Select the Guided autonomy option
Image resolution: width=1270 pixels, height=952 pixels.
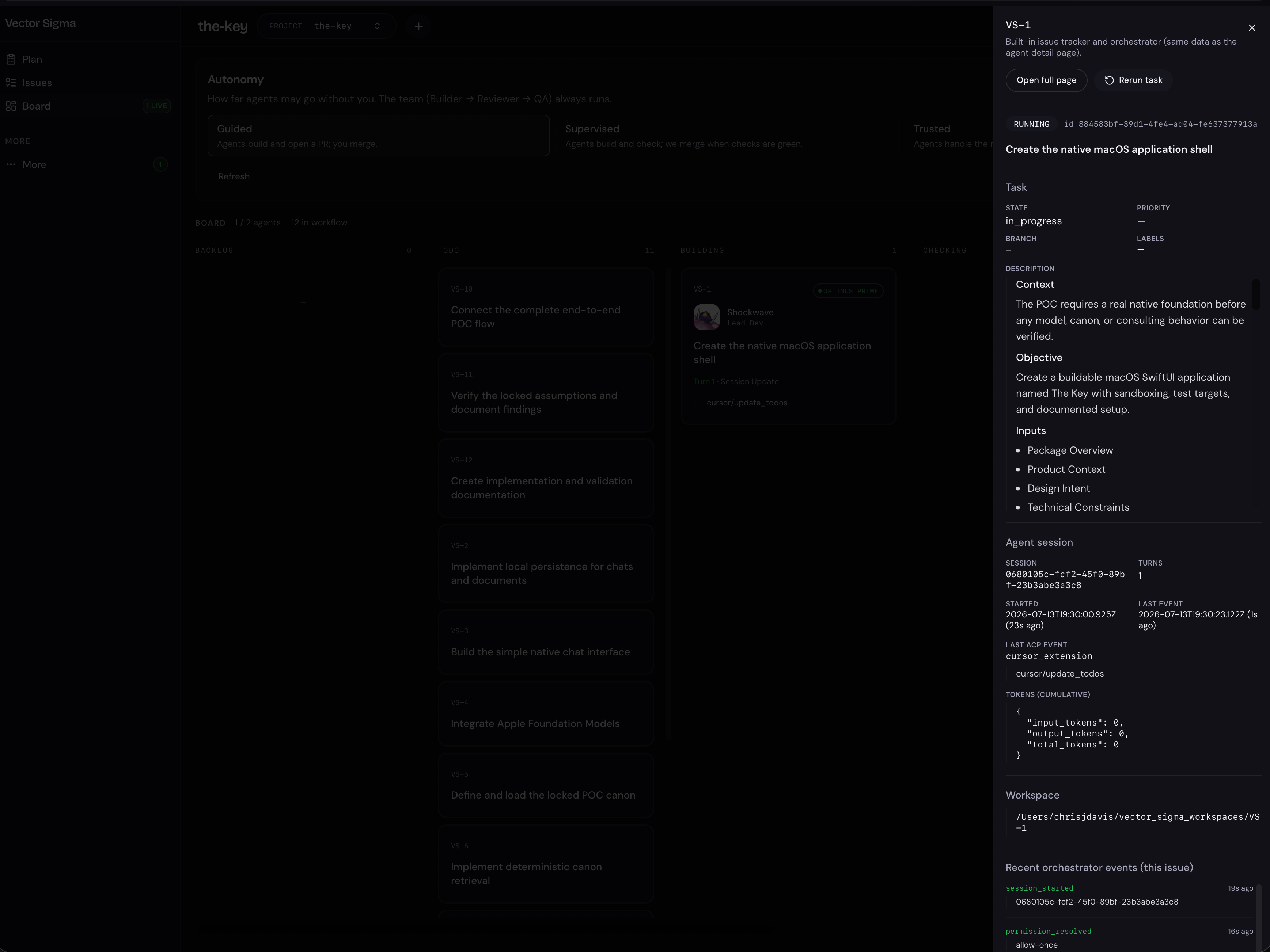click(378, 136)
